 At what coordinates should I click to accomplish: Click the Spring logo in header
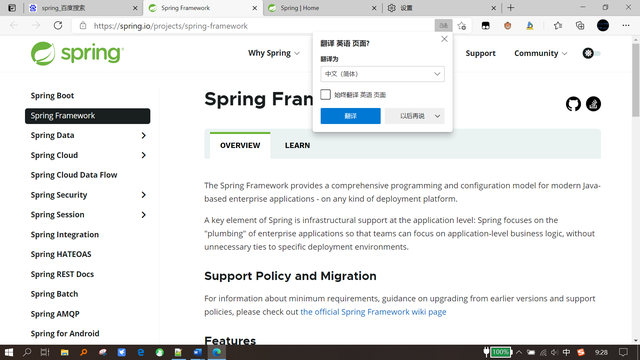[77, 53]
